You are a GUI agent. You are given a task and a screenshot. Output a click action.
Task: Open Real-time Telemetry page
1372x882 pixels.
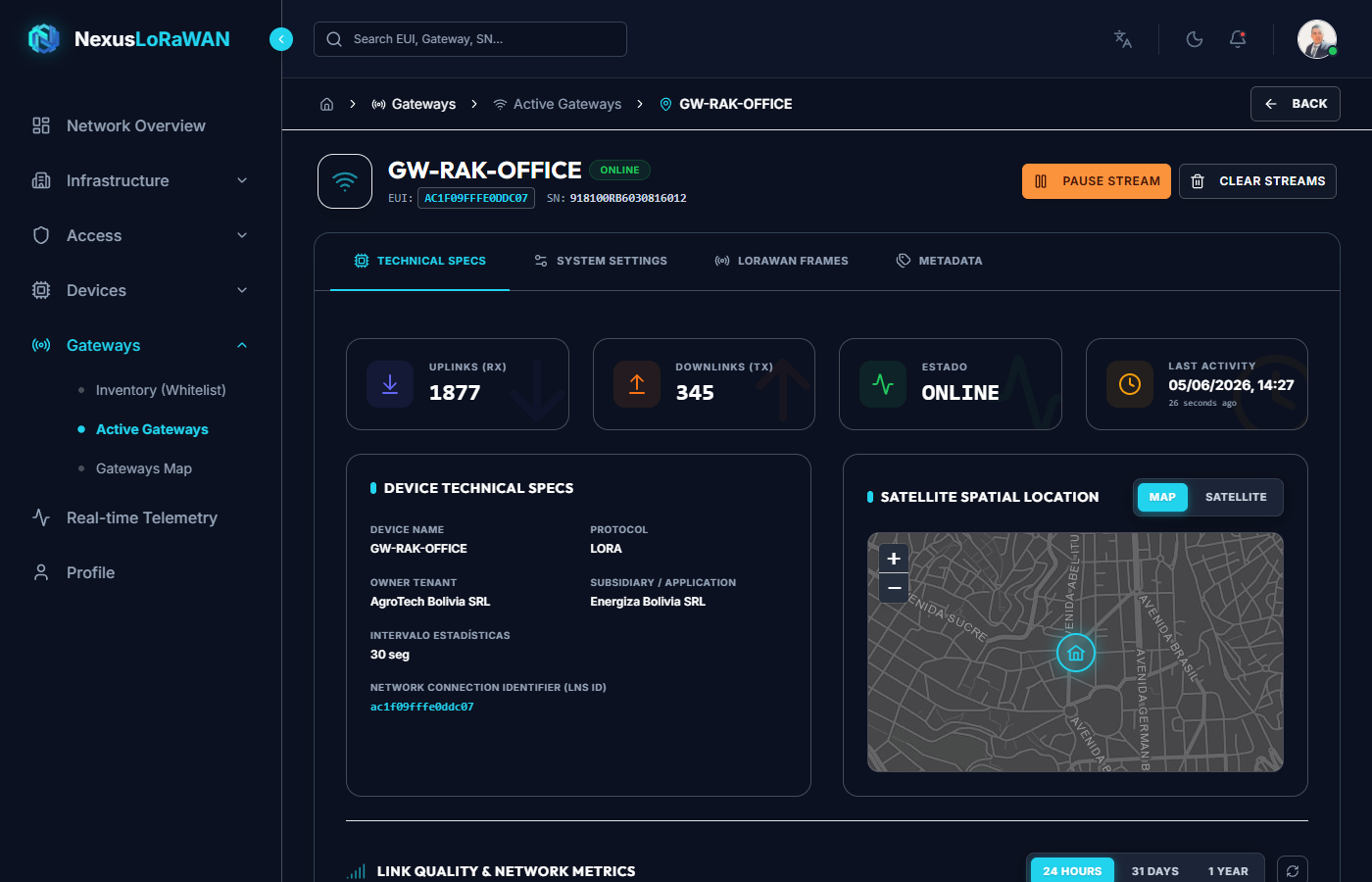142,517
